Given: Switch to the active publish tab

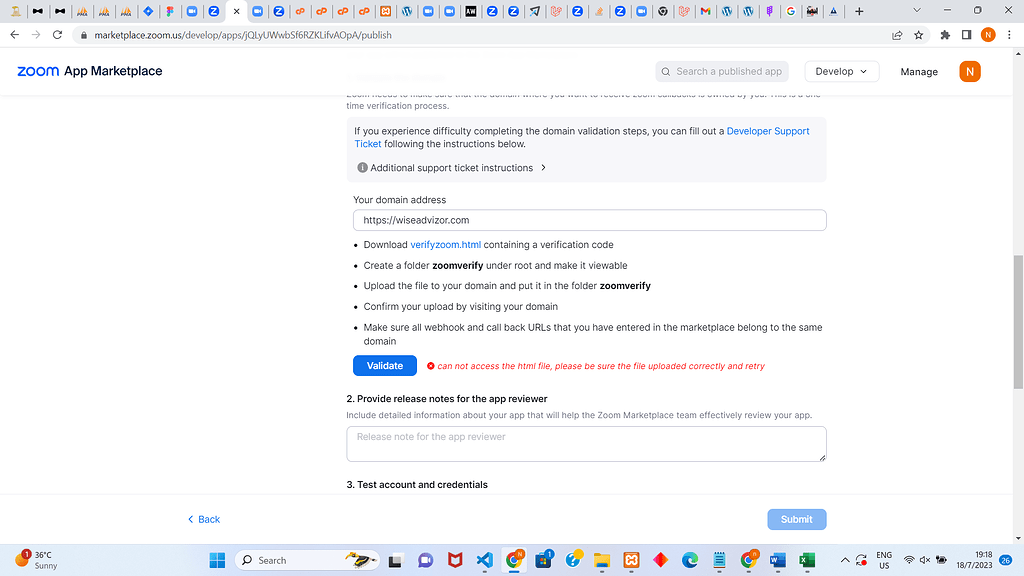Looking at the screenshot, I should (228, 11).
